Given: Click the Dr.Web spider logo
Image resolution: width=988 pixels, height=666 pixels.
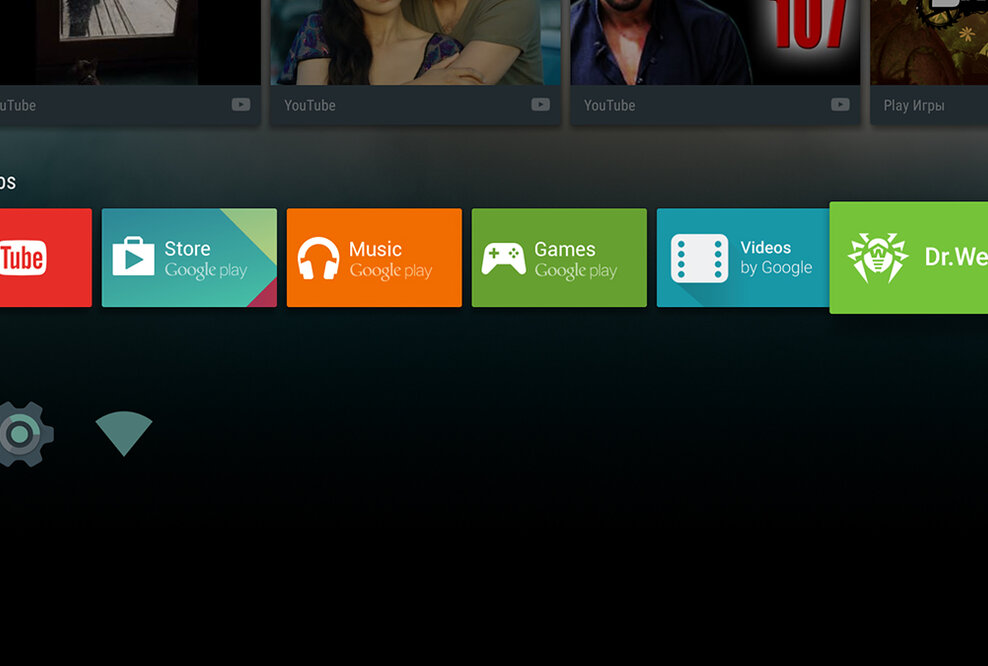Looking at the screenshot, I should [x=877, y=258].
